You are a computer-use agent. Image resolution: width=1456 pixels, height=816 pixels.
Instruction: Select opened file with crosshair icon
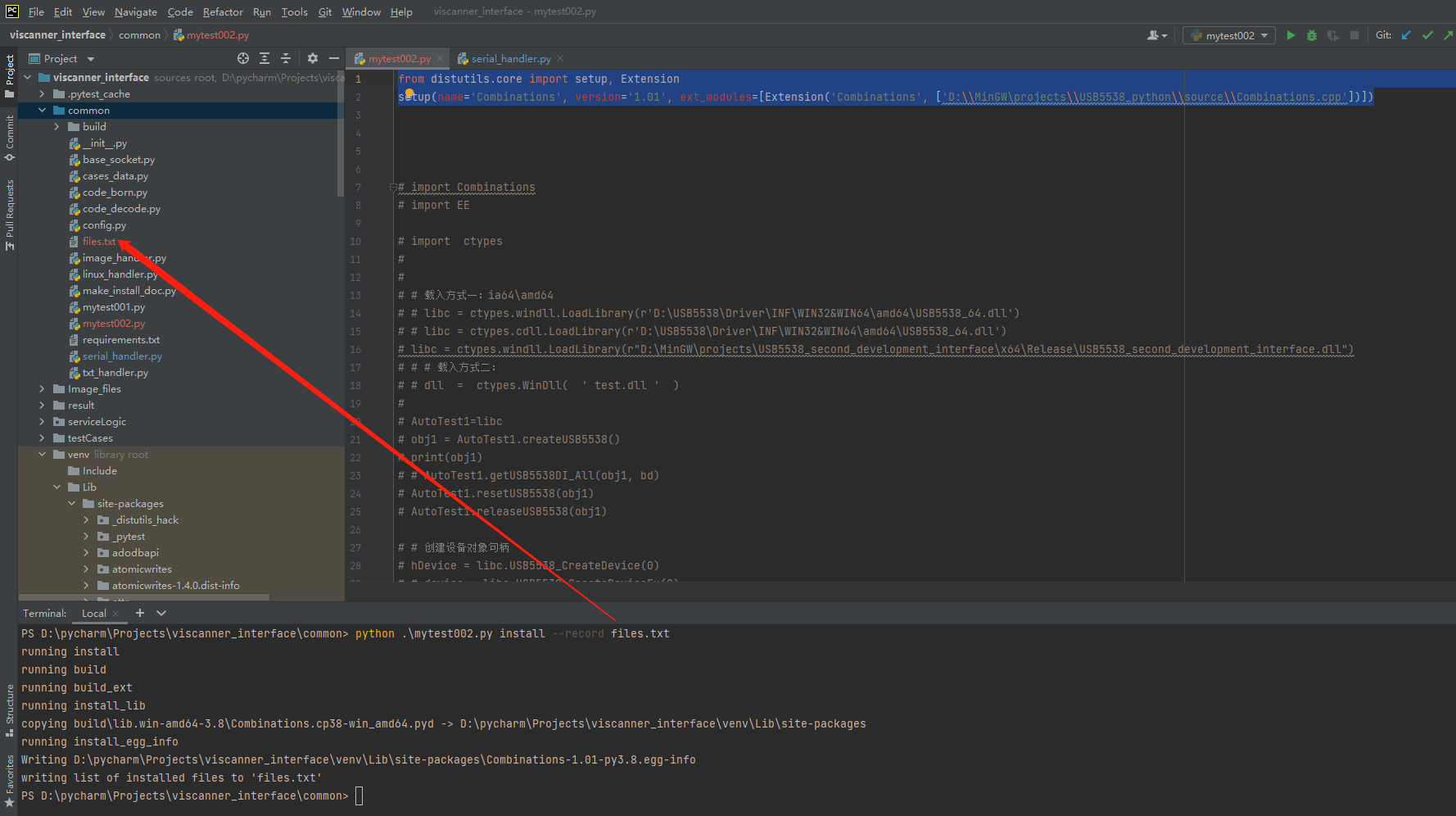tap(242, 58)
